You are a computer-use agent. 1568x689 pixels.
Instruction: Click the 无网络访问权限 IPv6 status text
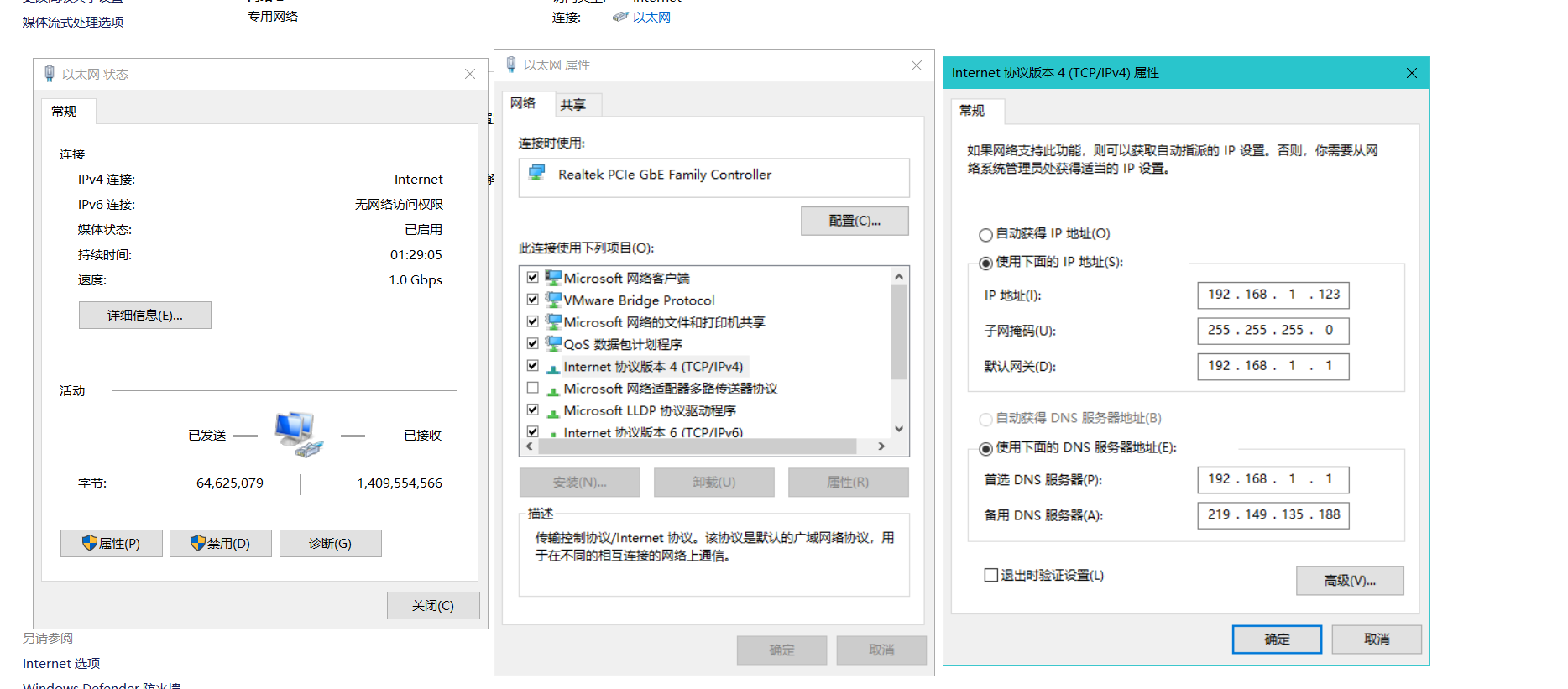[399, 205]
